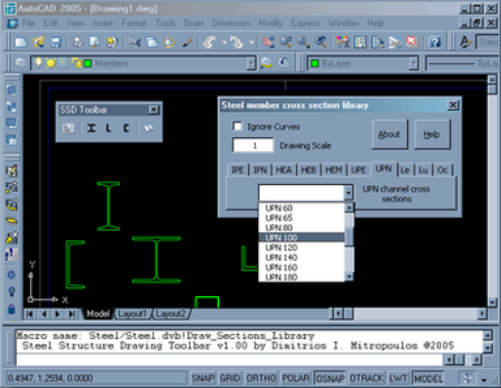
Task: Click the Match Properties brush icon
Action: click(187, 42)
